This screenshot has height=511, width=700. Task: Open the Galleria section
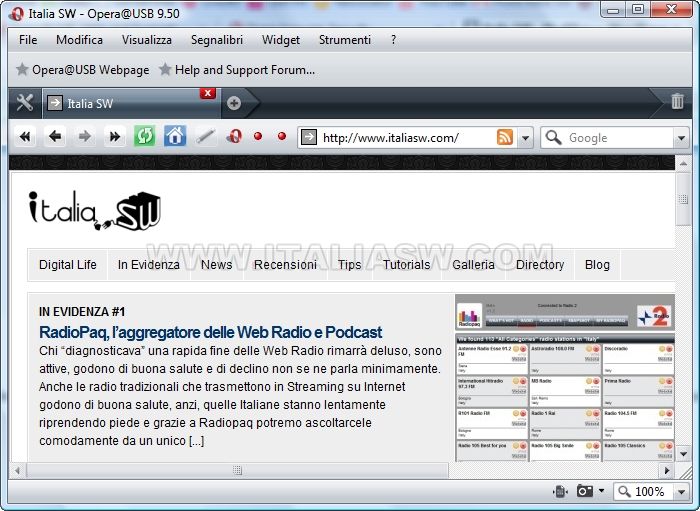click(x=473, y=265)
